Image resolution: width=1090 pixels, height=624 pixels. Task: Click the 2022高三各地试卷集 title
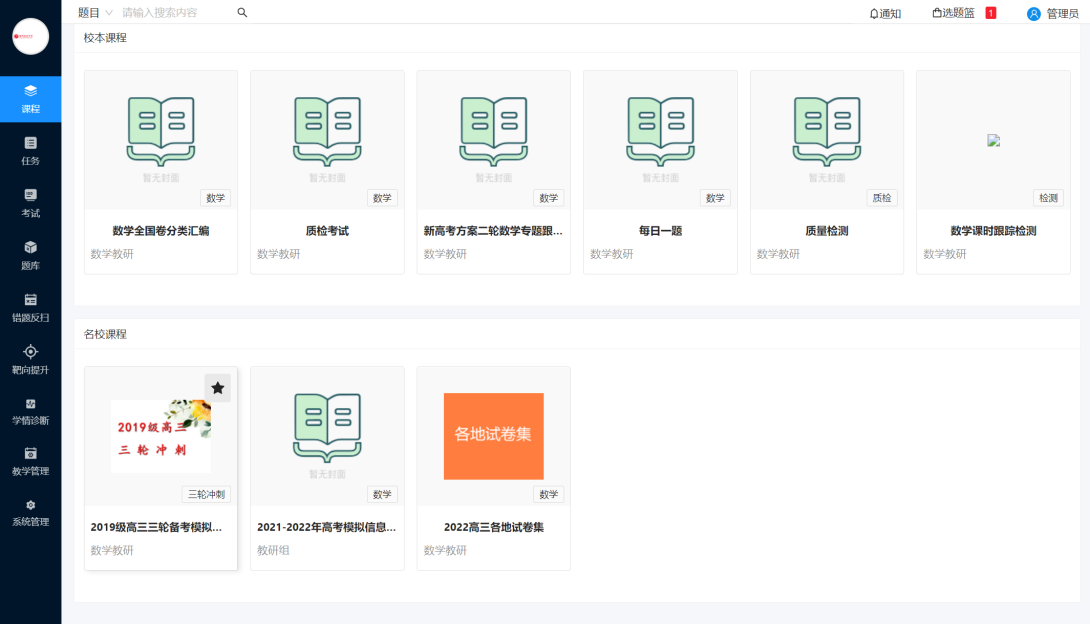[x=494, y=527]
